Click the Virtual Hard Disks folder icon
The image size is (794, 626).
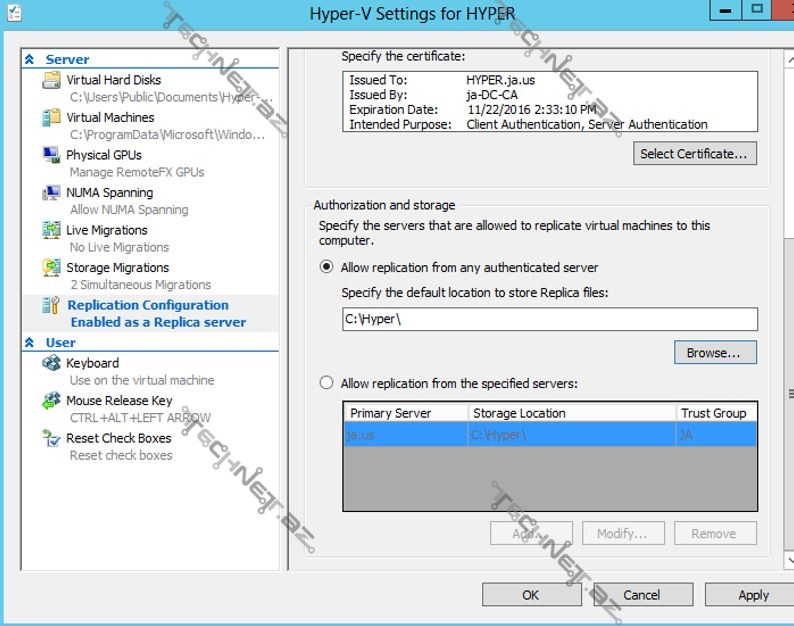(x=52, y=80)
